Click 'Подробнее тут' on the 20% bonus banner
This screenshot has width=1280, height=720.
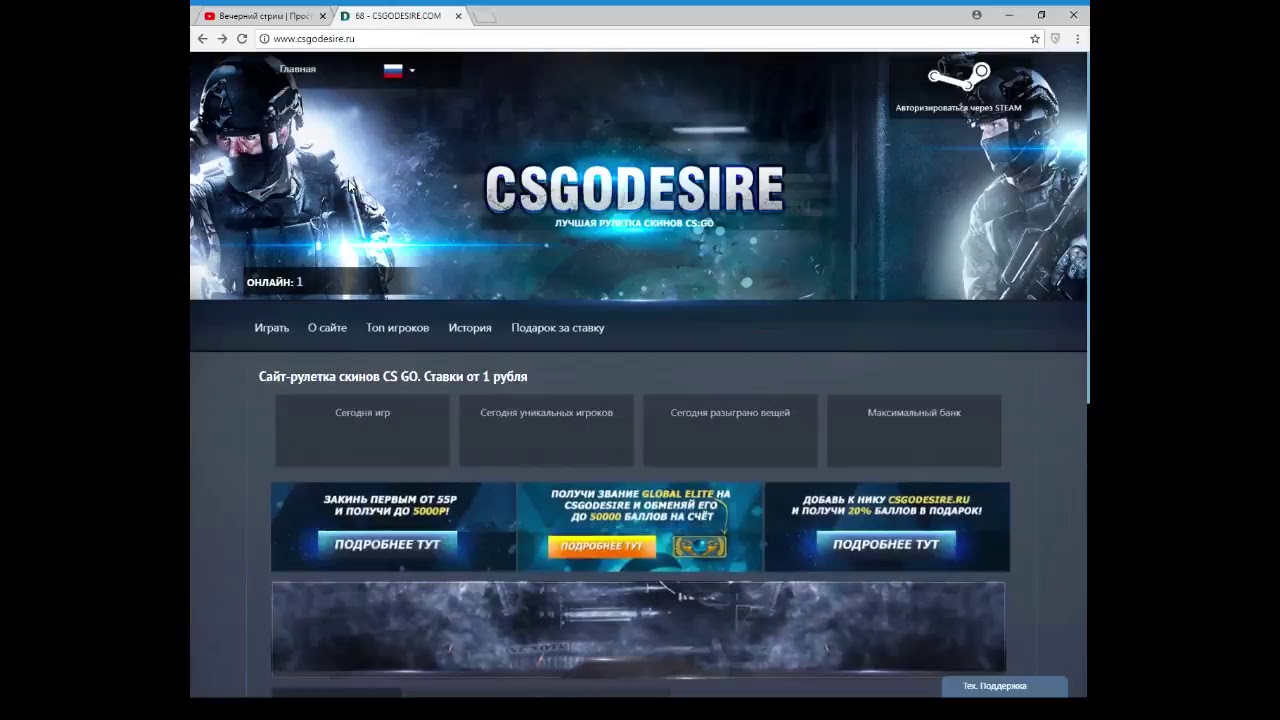coord(886,544)
